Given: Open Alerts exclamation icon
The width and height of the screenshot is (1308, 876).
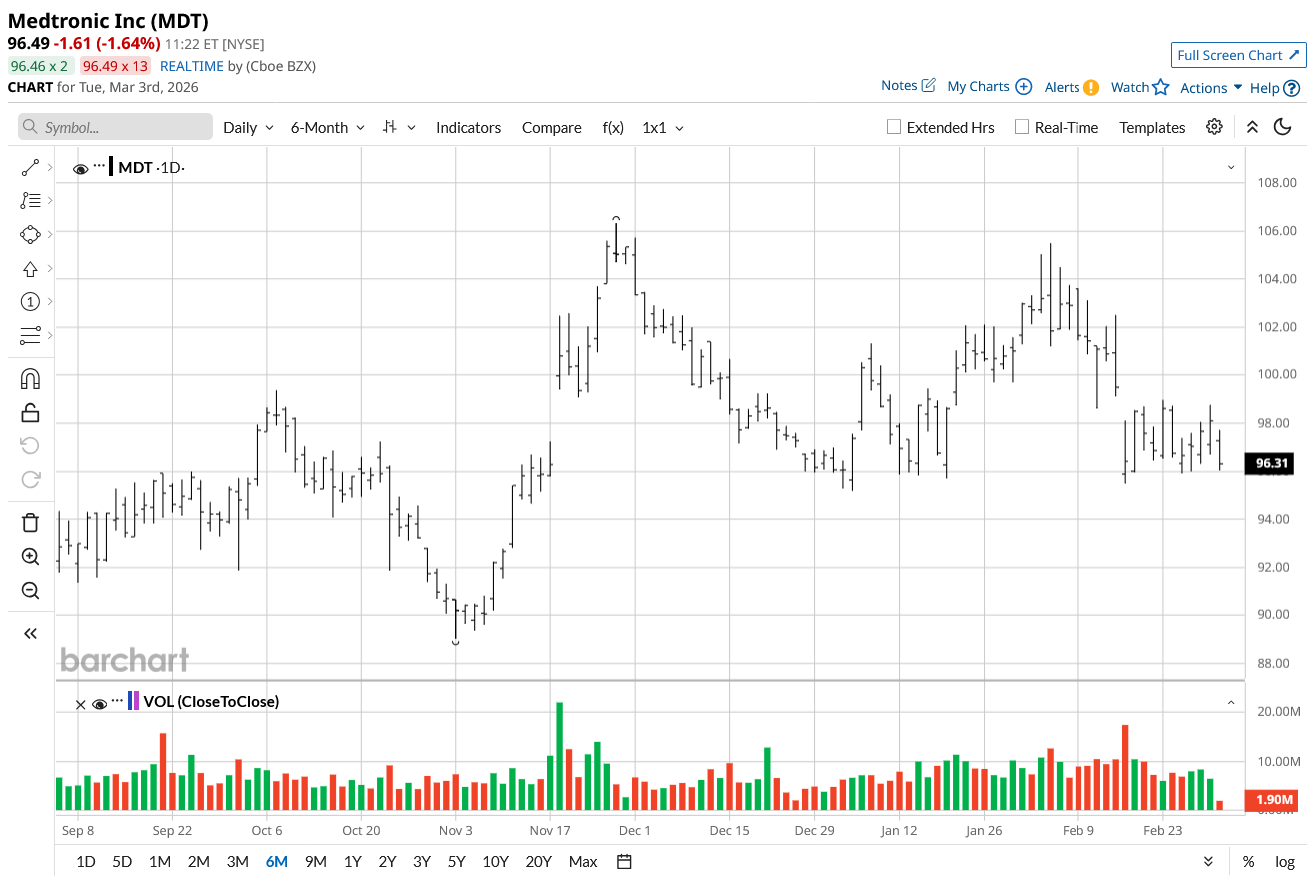Looking at the screenshot, I should [x=1091, y=87].
